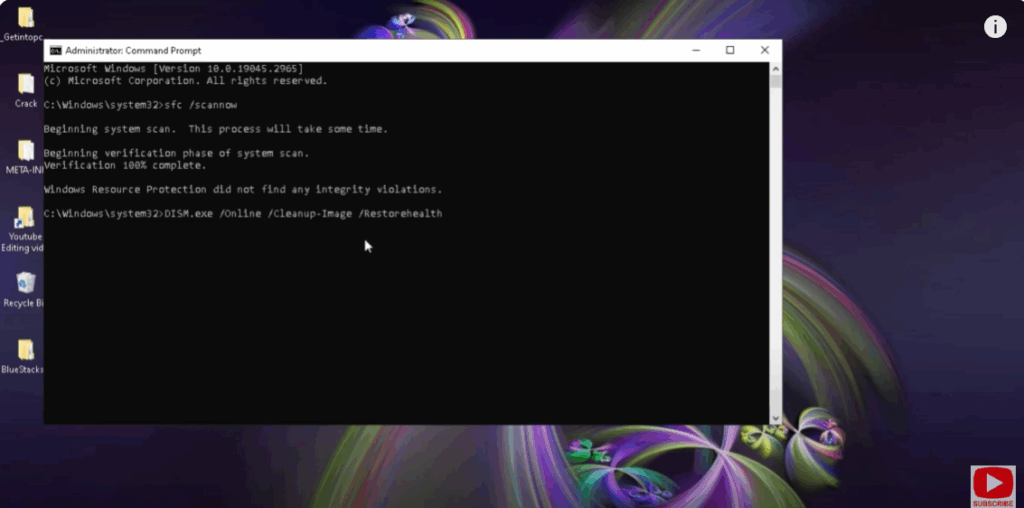Select the Crack folder icon
The height and width of the screenshot is (508, 1024).
[x=26, y=85]
